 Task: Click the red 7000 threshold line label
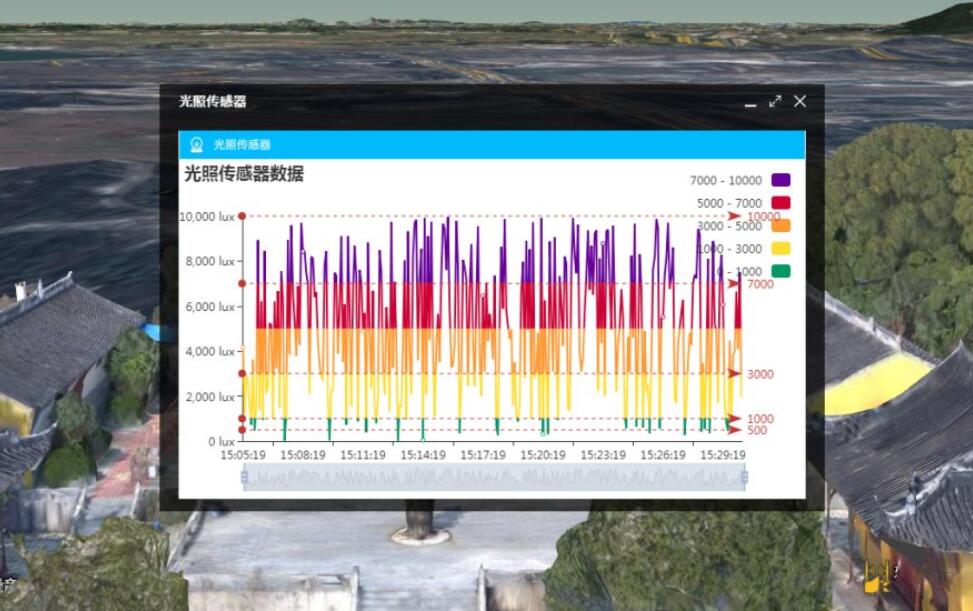coord(760,284)
